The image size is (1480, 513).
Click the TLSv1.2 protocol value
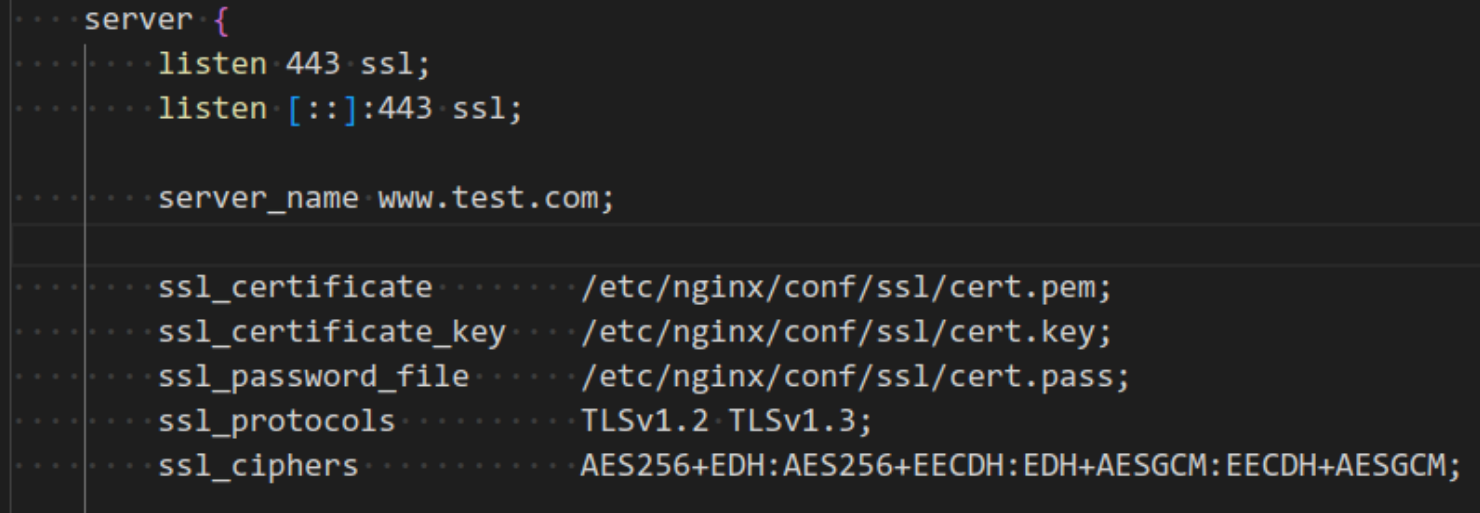[x=645, y=421]
